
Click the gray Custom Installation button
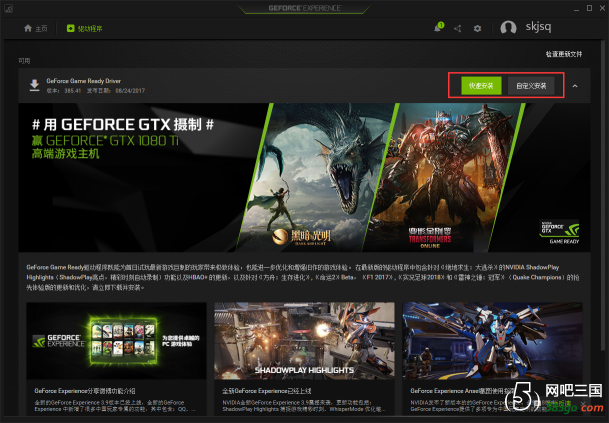click(531, 85)
